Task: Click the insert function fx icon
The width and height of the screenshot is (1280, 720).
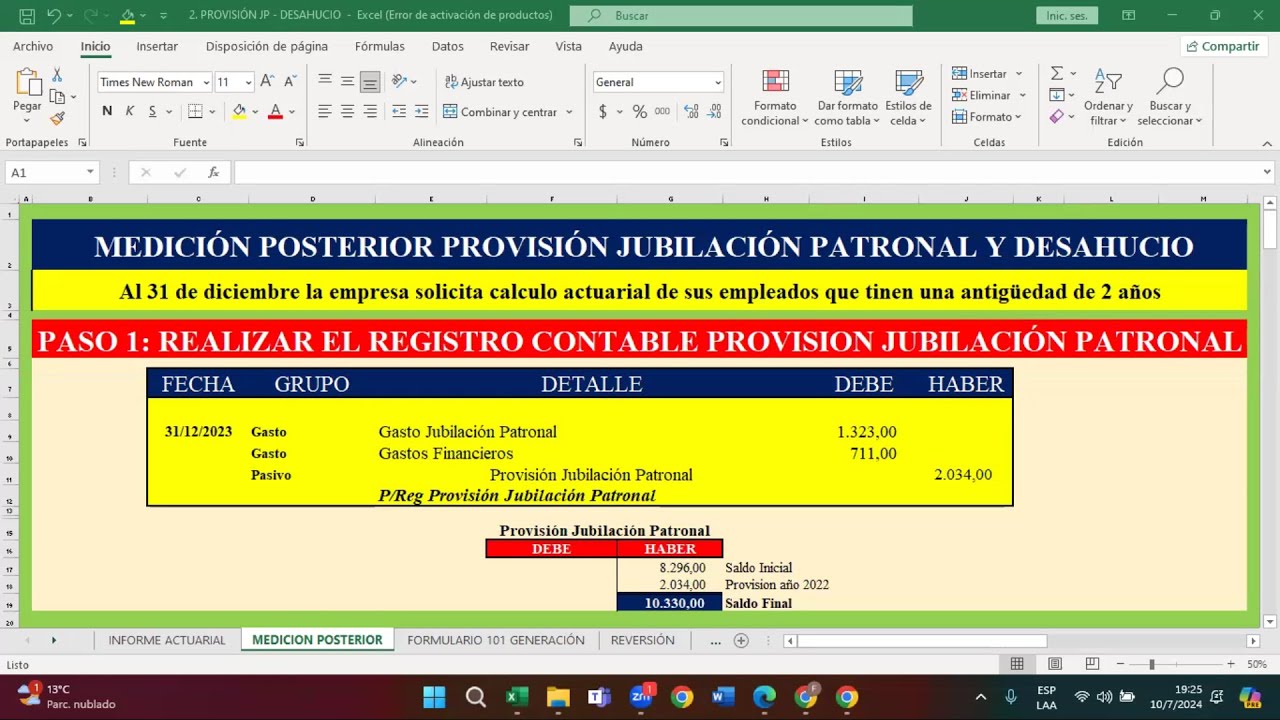Action: (x=213, y=173)
